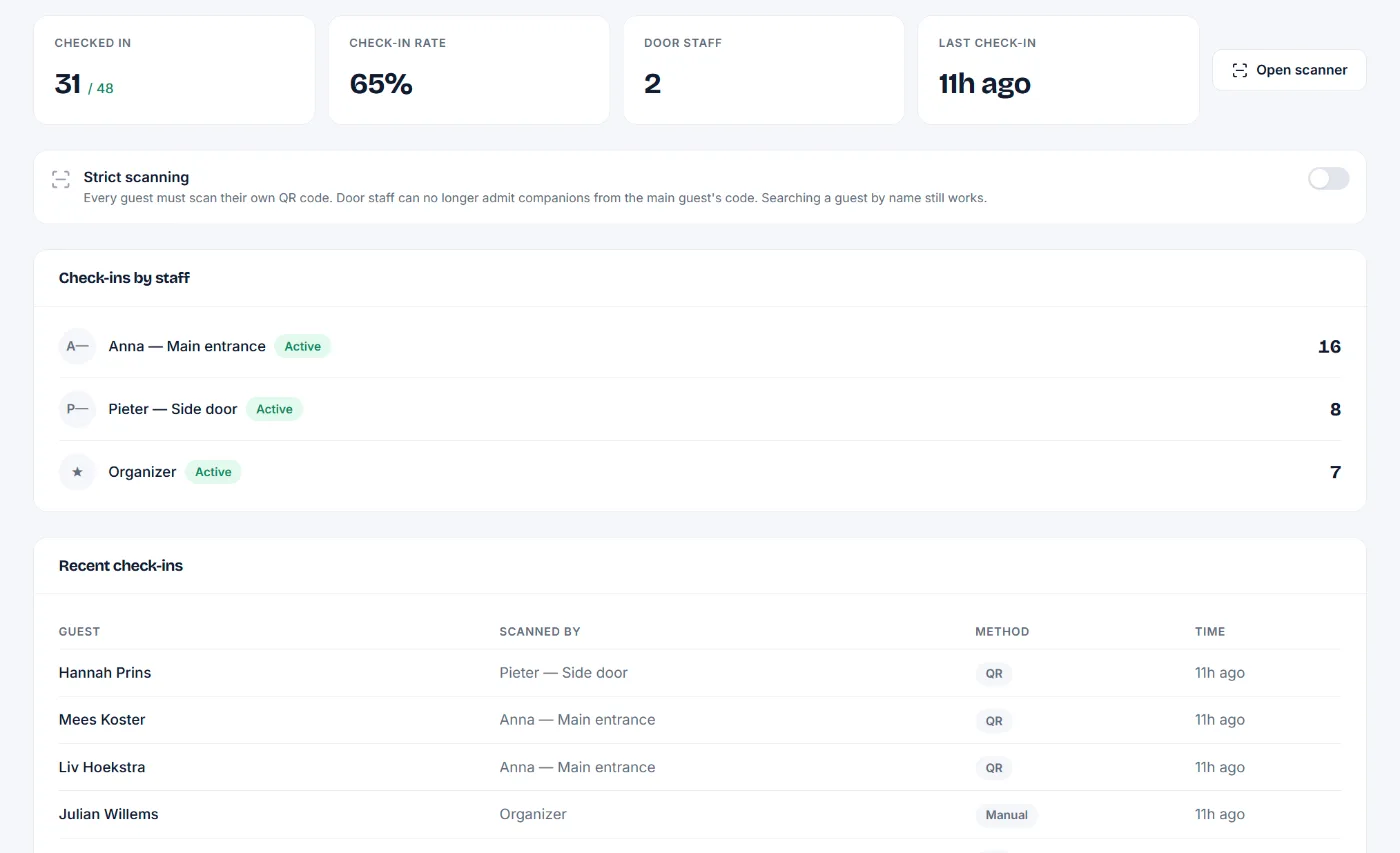This screenshot has height=853, width=1400.
Task: Click Organizer's Active status badge
Action: tap(213, 472)
